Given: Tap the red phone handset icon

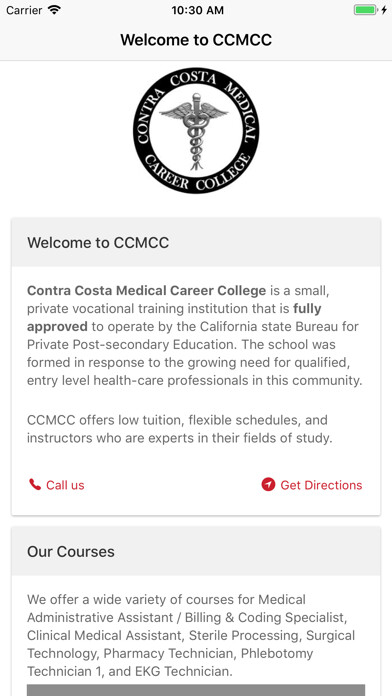Looking at the screenshot, I should tap(35, 484).
